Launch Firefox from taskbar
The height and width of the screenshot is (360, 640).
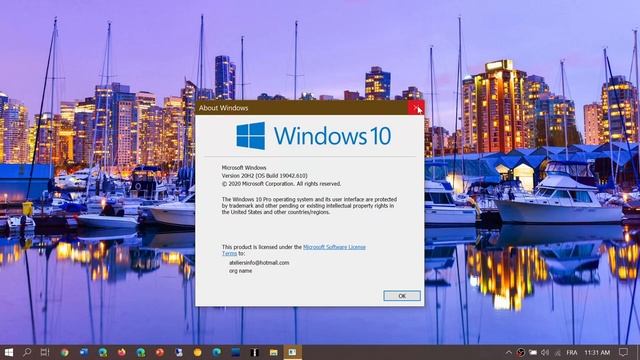tap(122, 352)
